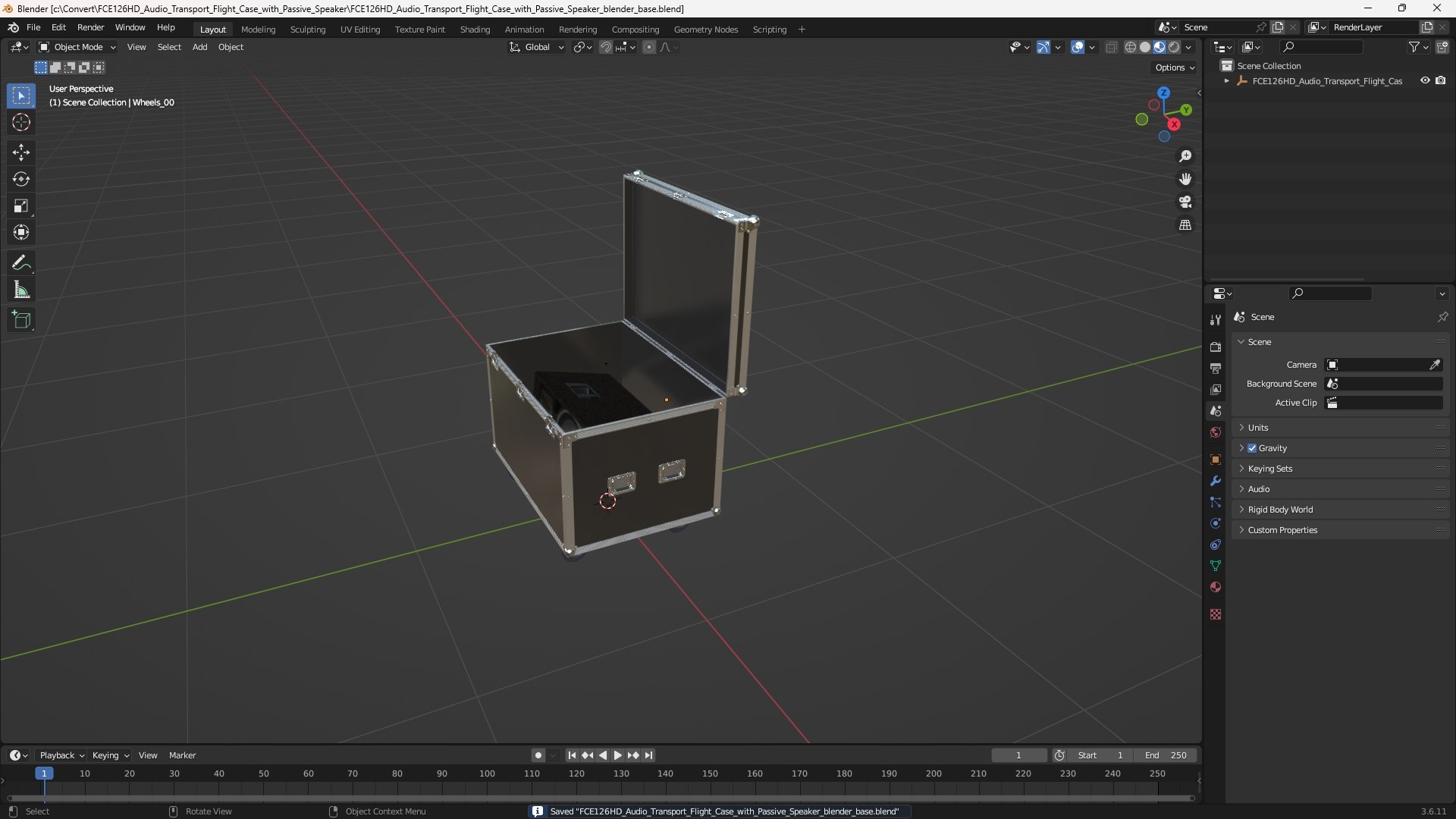Screen dimensions: 1456x819
Task: Open the Material properties tab icon
Action: click(x=1216, y=587)
